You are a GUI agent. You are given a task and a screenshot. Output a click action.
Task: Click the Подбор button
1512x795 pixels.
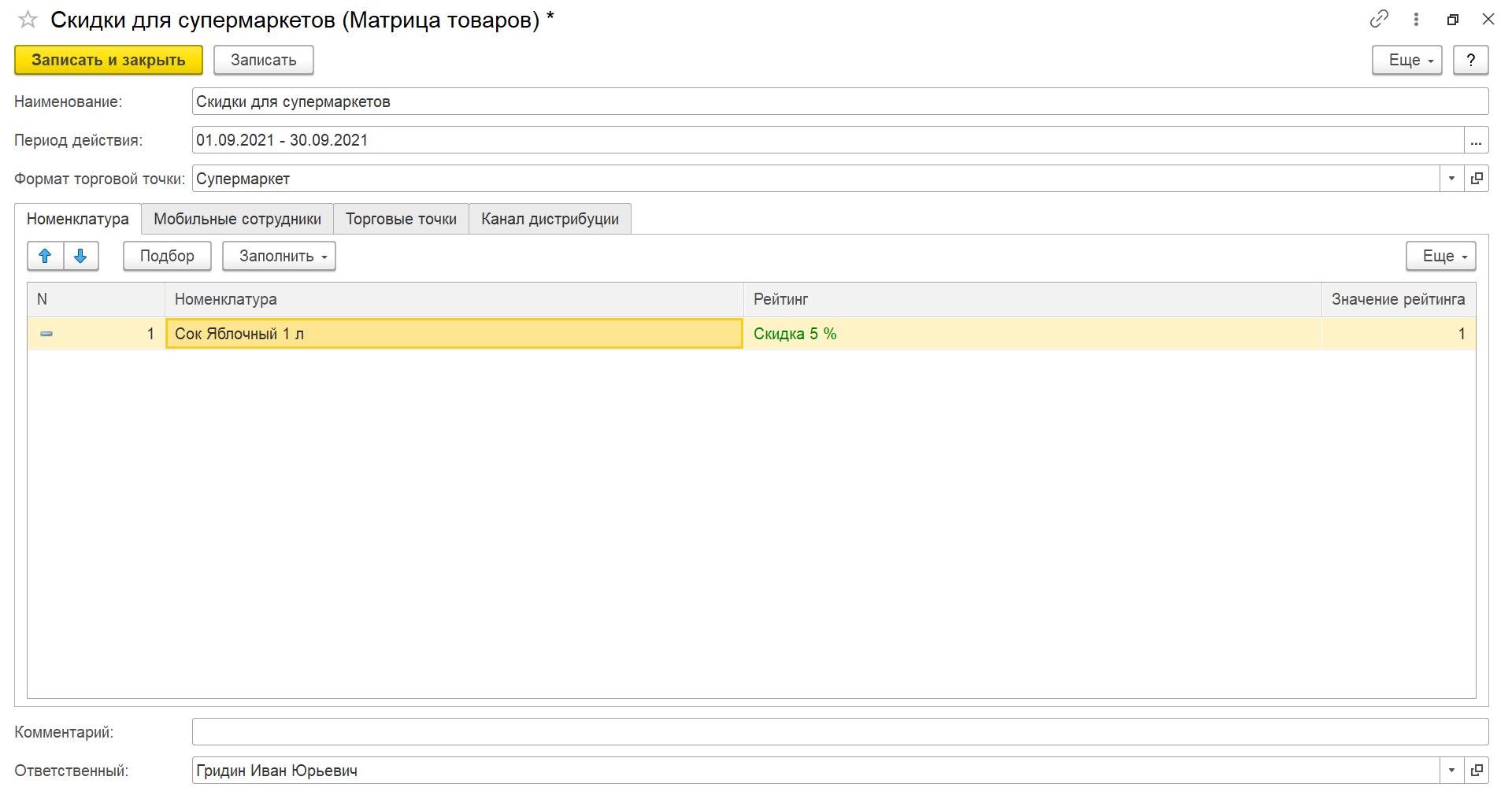click(x=167, y=256)
